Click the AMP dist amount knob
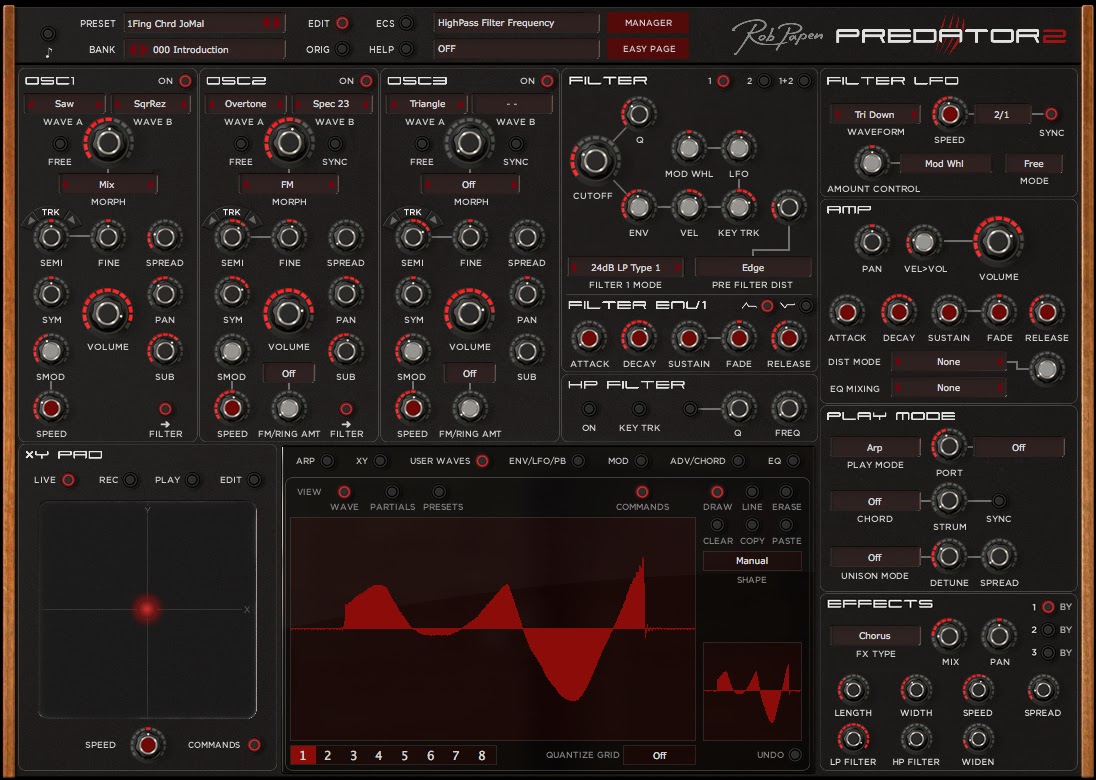 tap(1046, 369)
